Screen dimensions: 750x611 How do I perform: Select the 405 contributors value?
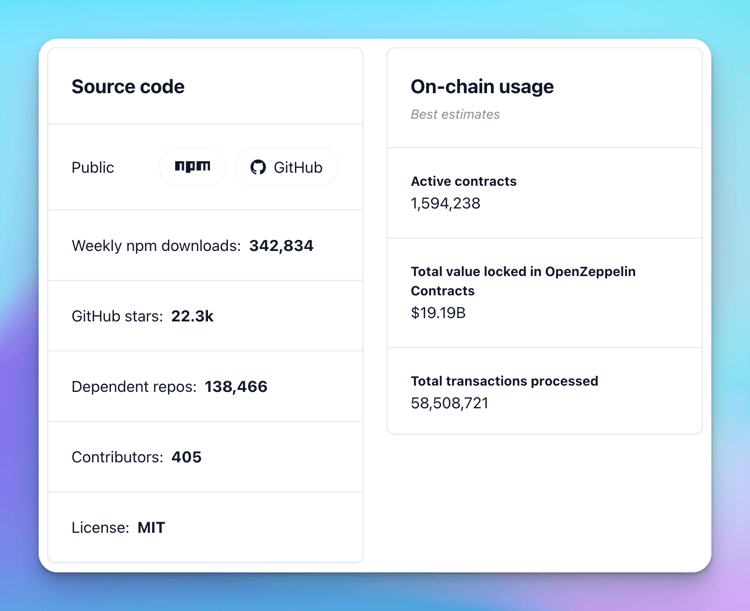187,457
